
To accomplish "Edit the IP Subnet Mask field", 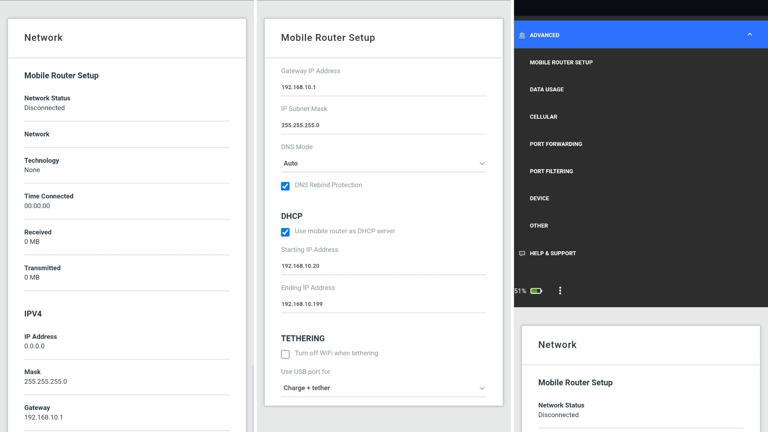I will [384, 125].
